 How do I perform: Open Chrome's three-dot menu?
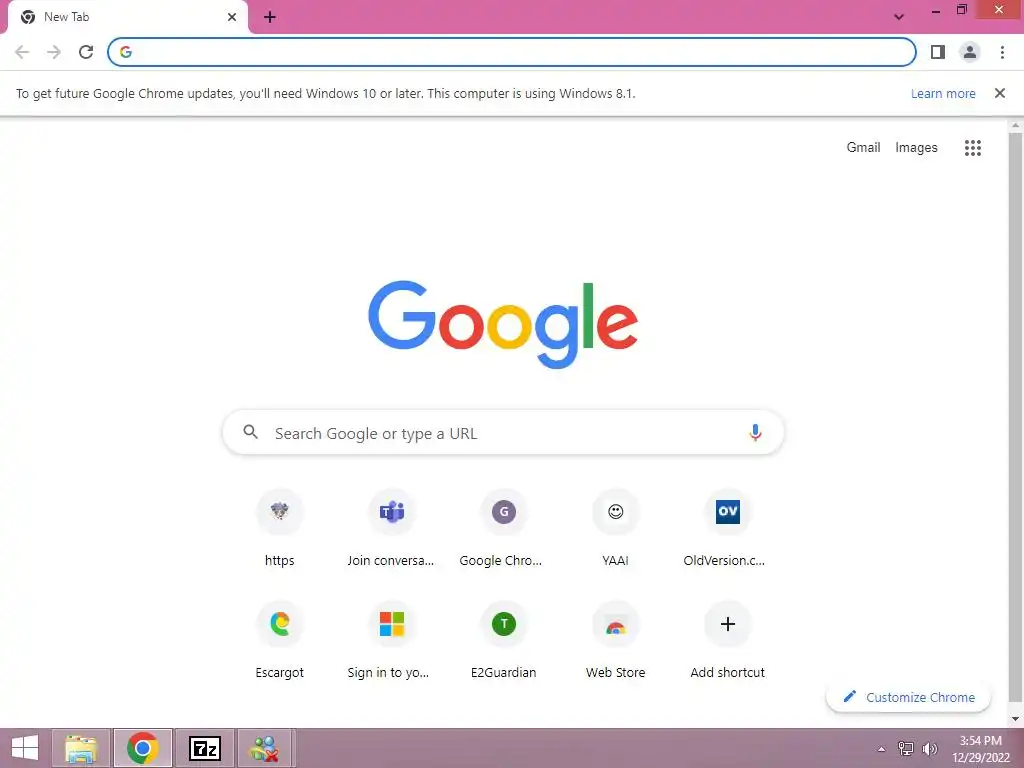[1002, 52]
